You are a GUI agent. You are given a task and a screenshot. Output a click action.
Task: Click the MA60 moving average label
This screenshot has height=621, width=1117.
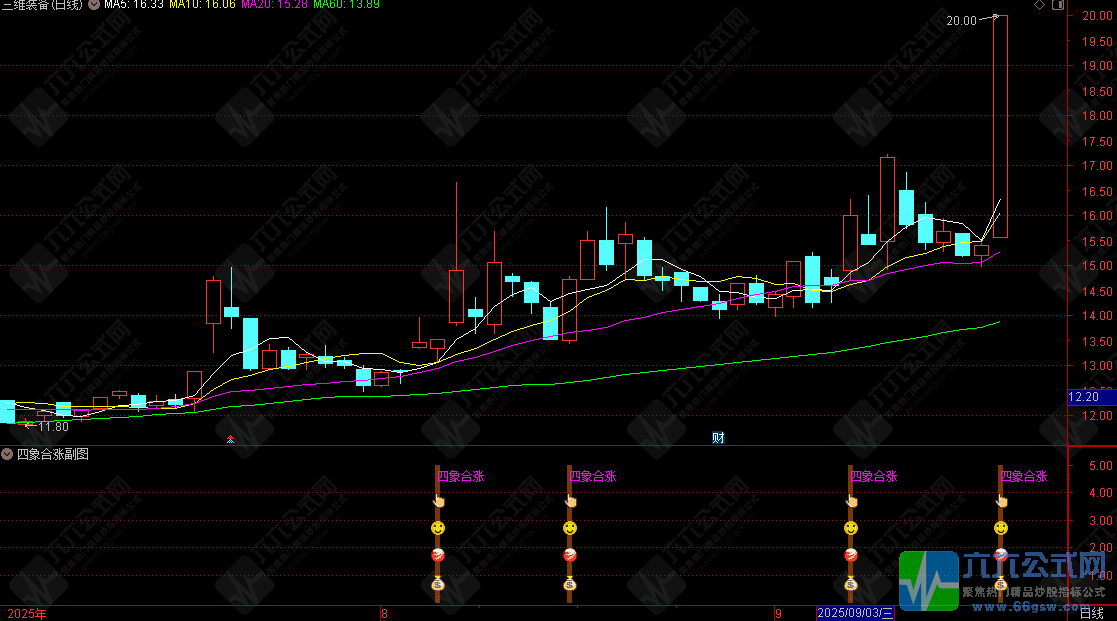pyautogui.click(x=346, y=4)
